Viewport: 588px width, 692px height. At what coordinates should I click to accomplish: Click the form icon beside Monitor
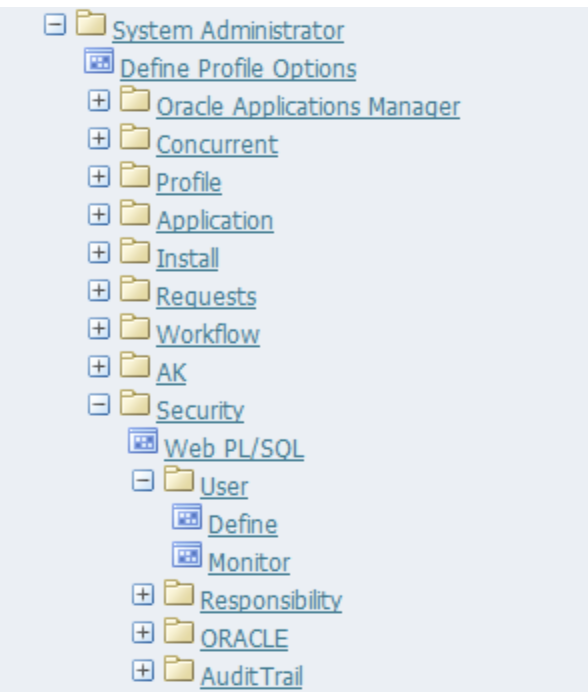coord(187,554)
